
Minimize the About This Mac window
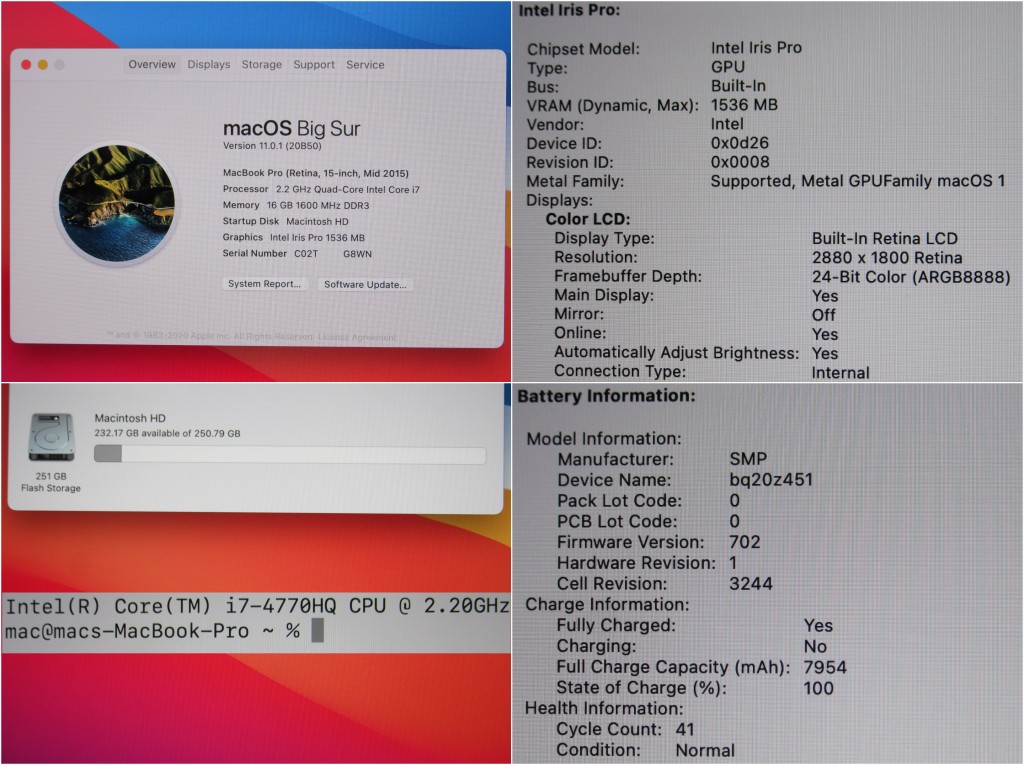[42, 65]
